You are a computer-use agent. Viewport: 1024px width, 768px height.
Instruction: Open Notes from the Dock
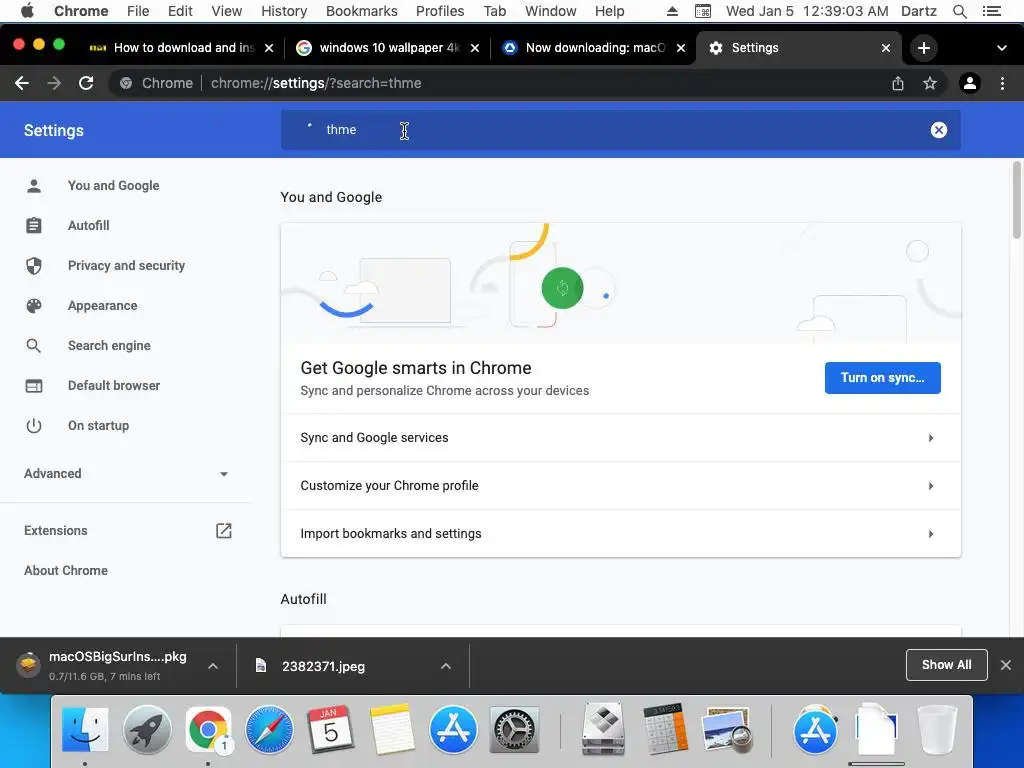tap(392, 729)
